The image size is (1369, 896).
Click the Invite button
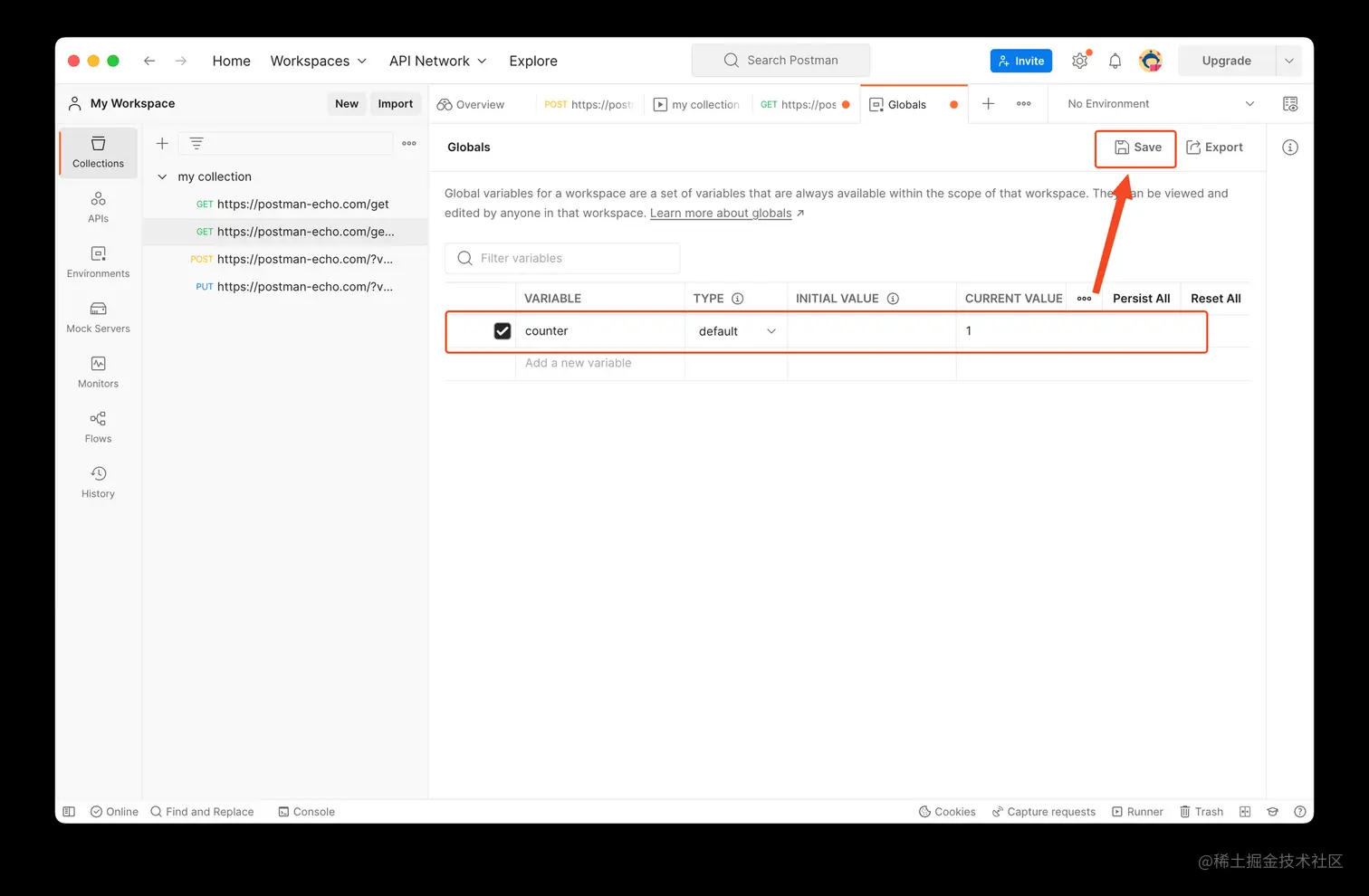click(x=1021, y=61)
